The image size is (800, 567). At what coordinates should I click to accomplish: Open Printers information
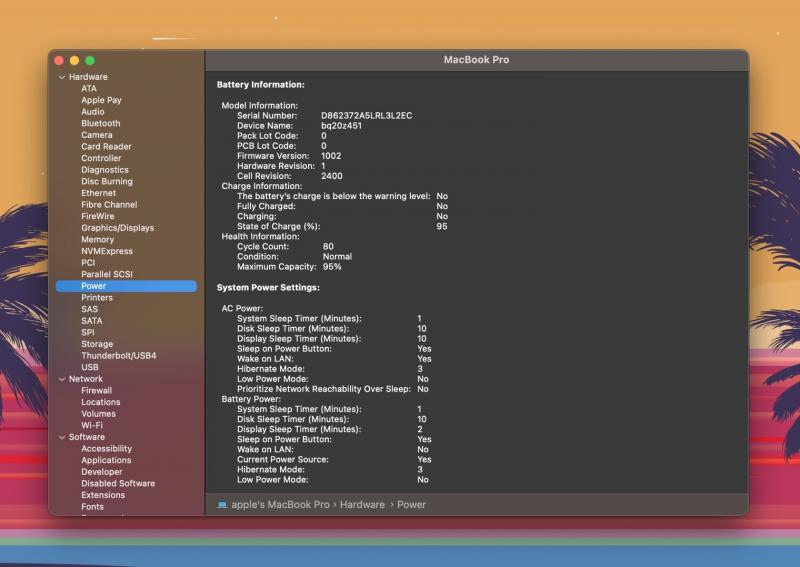tap(97, 298)
